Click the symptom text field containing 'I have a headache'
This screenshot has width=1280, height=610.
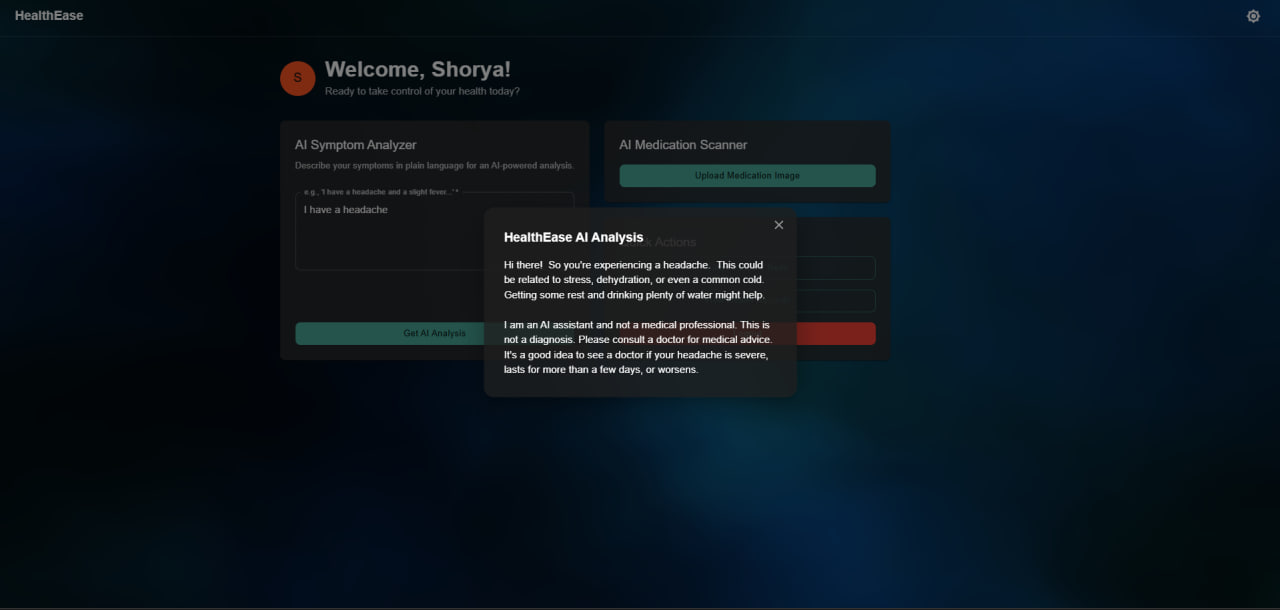435,231
